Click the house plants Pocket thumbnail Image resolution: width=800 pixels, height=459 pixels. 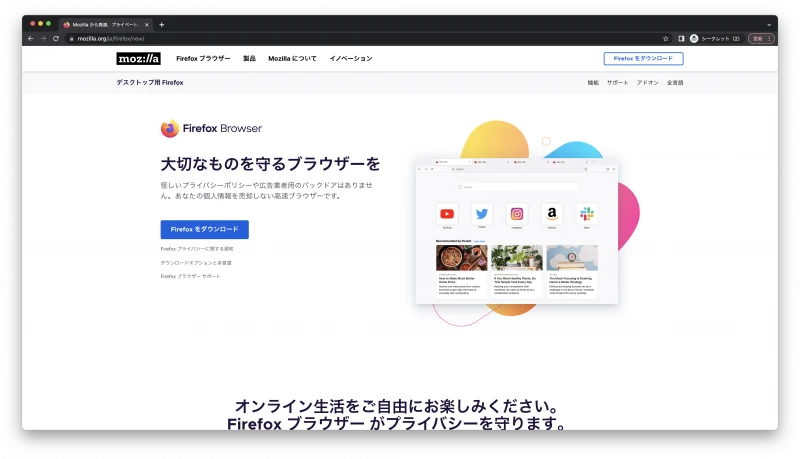pos(517,258)
